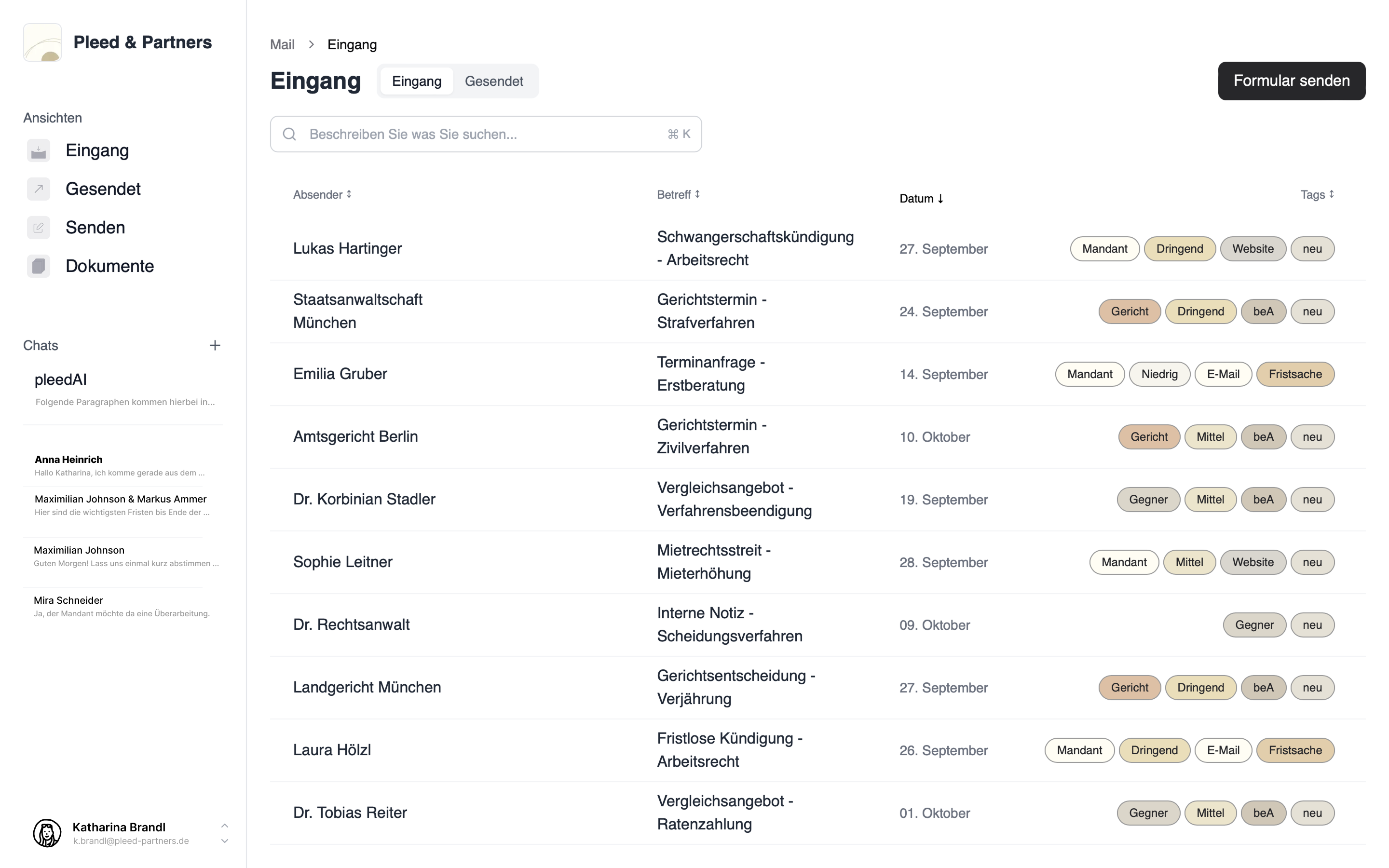Start a new chat with the plus icon
Screen dimensions: 1389x868
pyautogui.click(x=215, y=345)
